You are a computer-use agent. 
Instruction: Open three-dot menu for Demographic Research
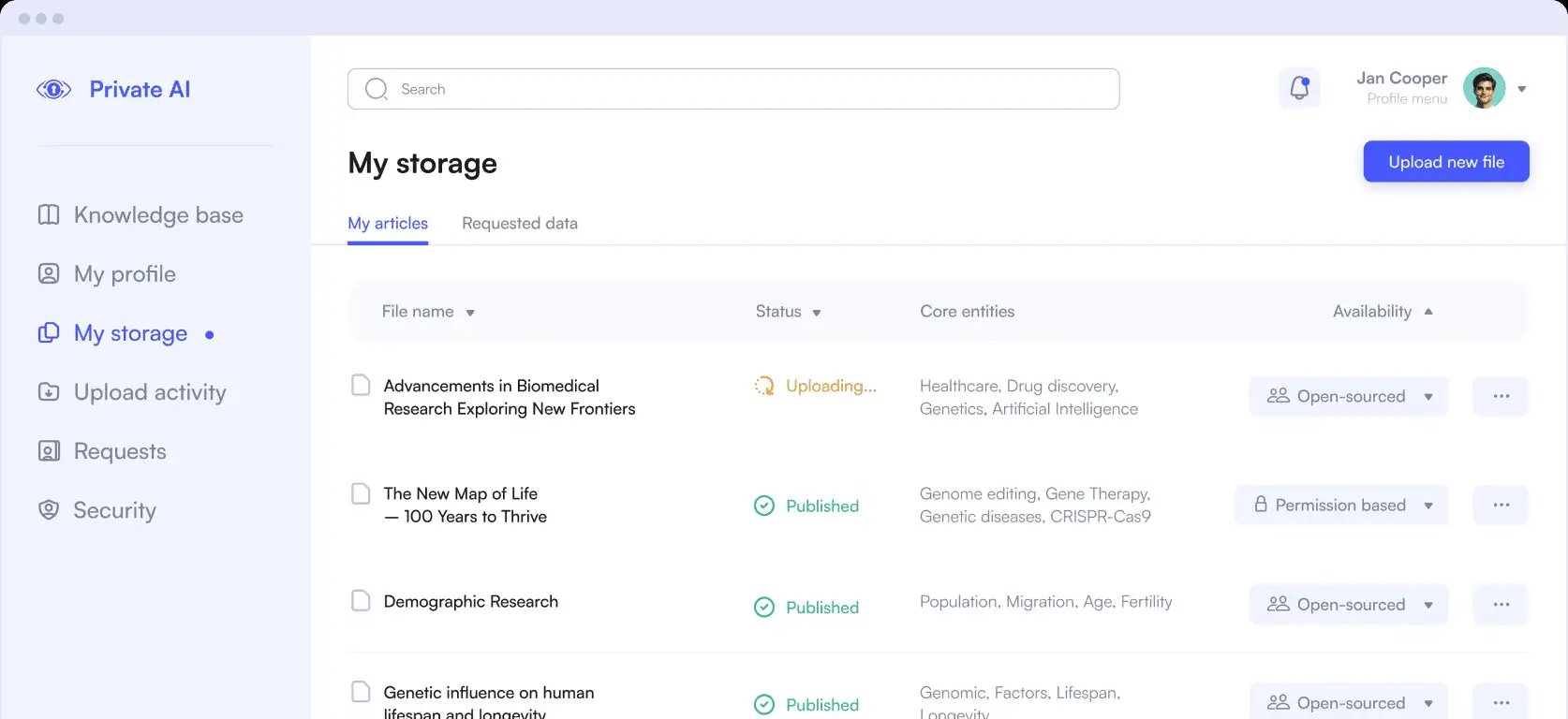pyautogui.click(x=1501, y=605)
